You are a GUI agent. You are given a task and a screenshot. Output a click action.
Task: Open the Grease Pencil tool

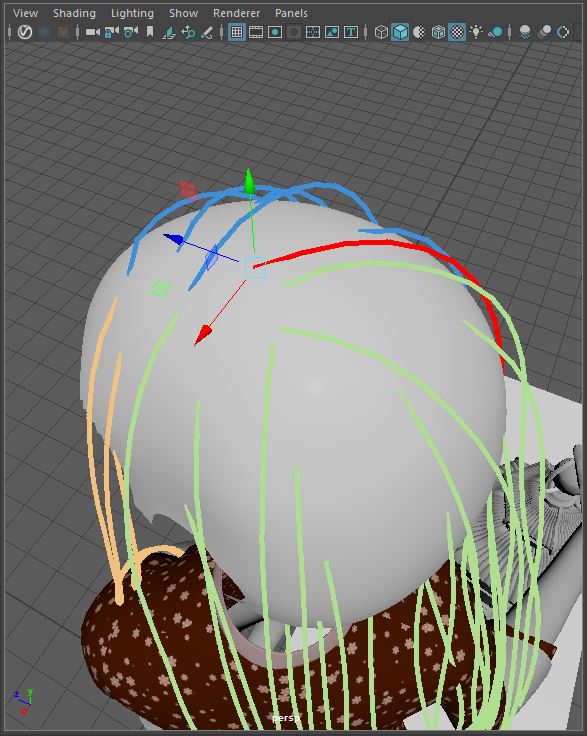click(x=207, y=32)
